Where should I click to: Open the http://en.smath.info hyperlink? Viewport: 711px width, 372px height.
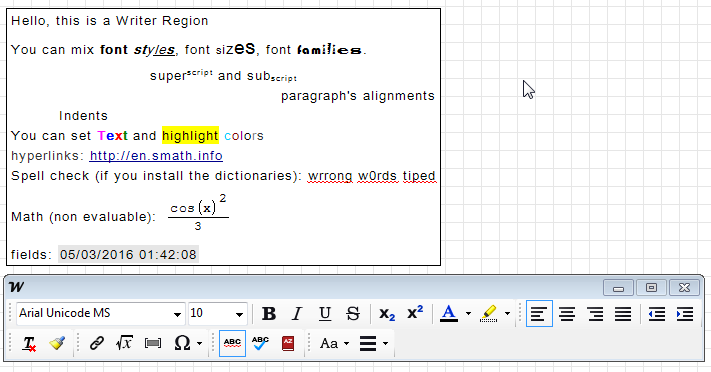(x=156, y=156)
